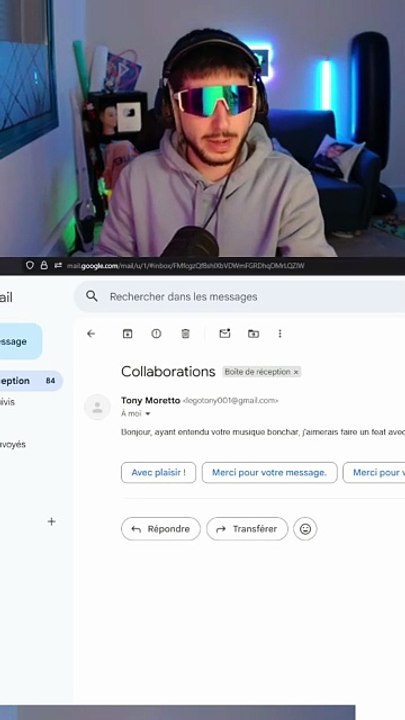405x720 pixels.
Task: Click the Répondre button
Action: click(161, 529)
